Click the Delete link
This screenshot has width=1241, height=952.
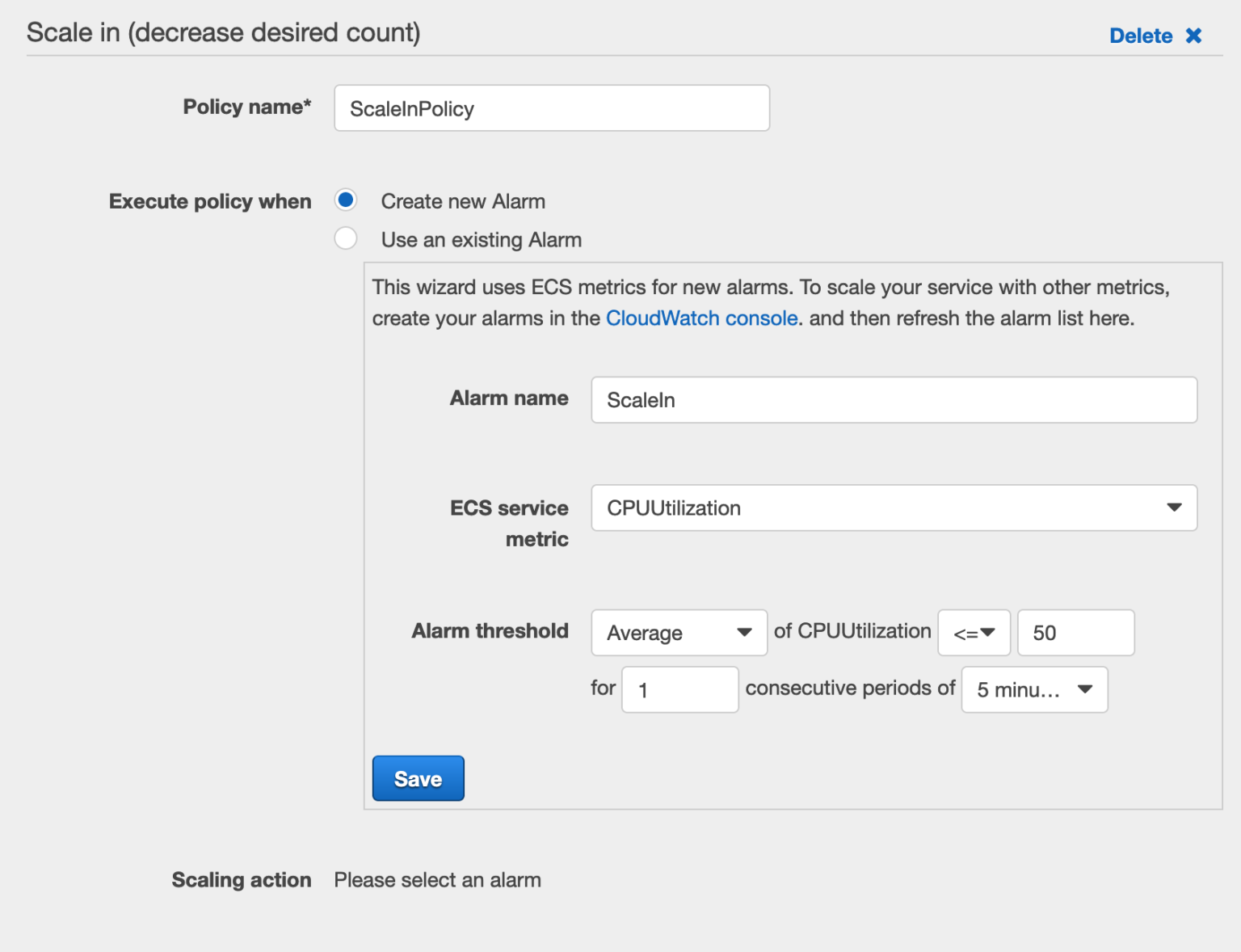pyautogui.click(x=1141, y=36)
